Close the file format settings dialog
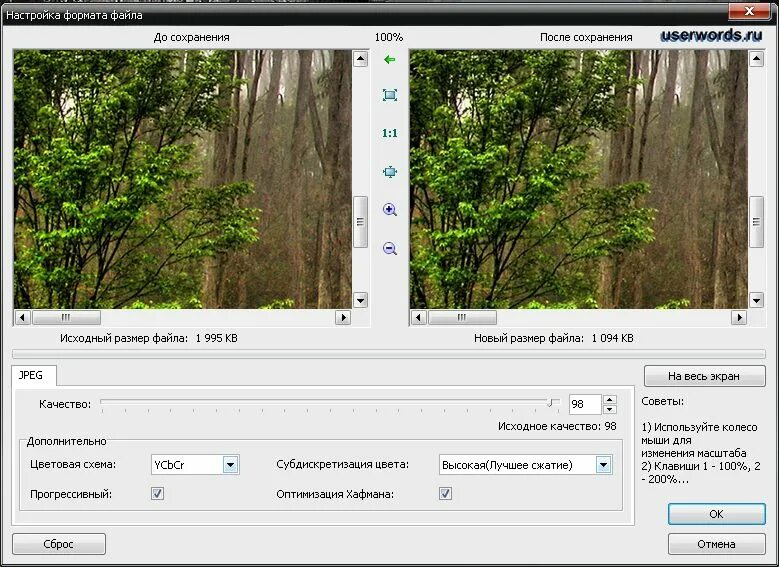 [749, 11]
